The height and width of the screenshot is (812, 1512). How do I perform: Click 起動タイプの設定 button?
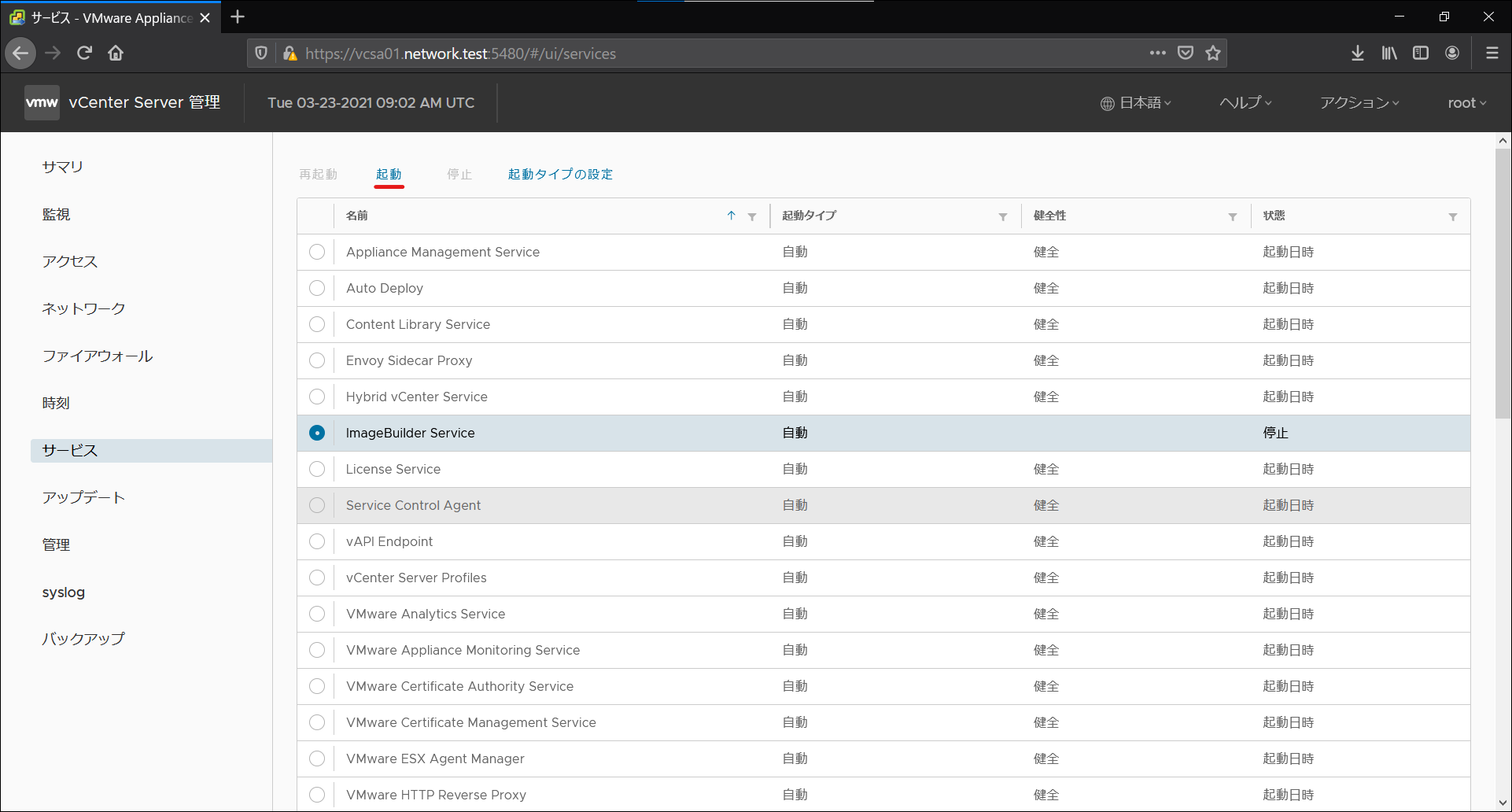[560, 174]
